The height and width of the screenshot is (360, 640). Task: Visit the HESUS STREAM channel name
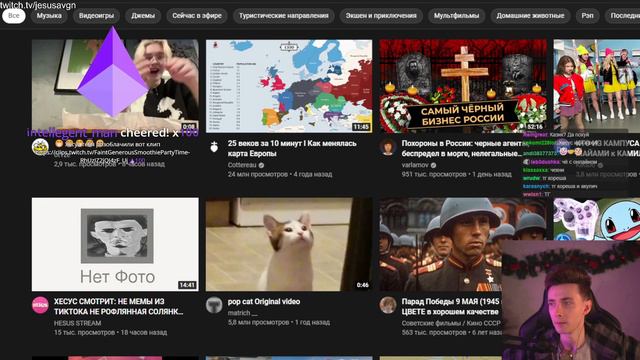point(78,323)
